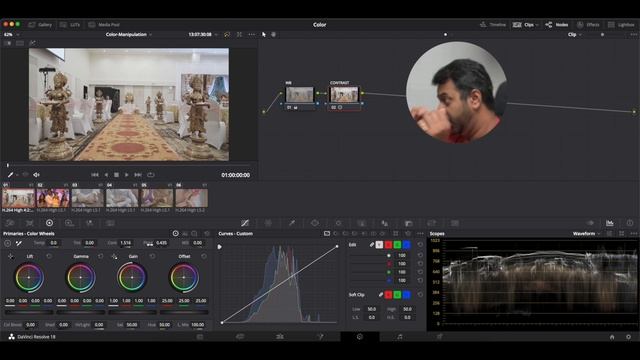Select node 01 WB in node graph
This screenshot has width=640, height=360.
click(x=300, y=95)
